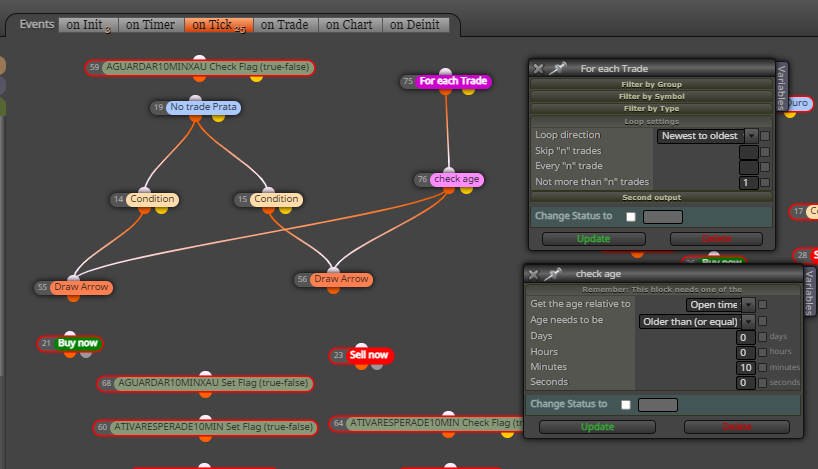Expand the Filter by Symbol section
Screen dimensions: 818x469
pyautogui.click(x=651, y=96)
